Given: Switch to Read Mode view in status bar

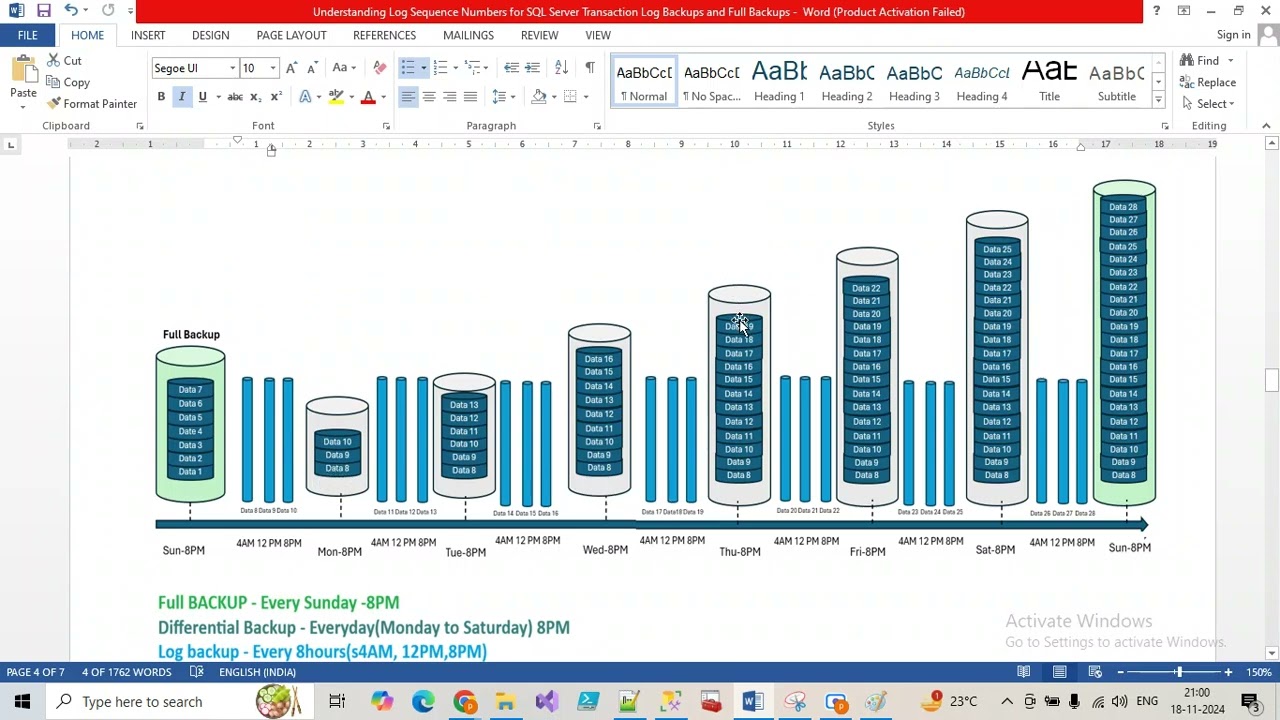Looking at the screenshot, I should pos(1024,672).
